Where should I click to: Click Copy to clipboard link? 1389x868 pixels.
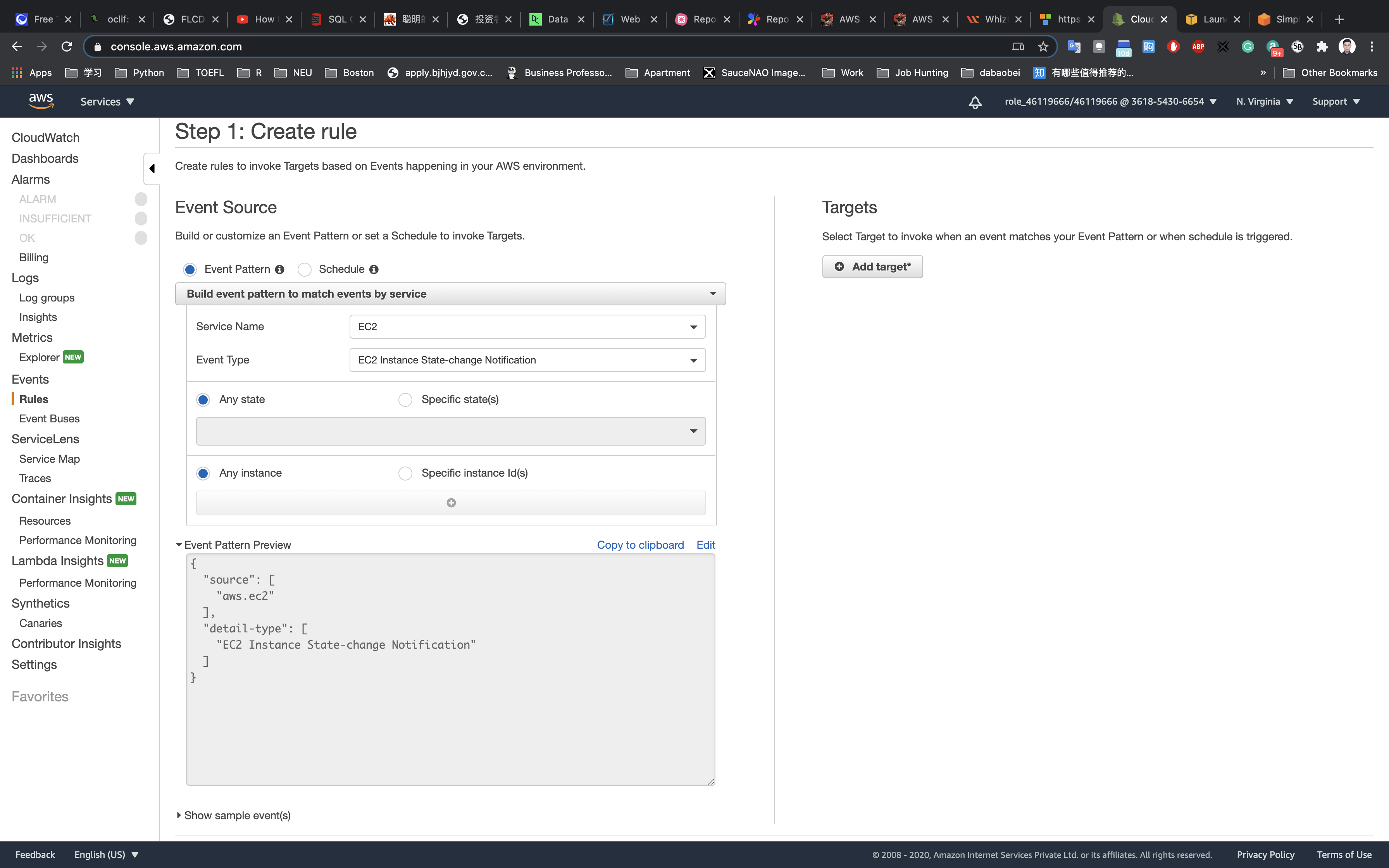coord(640,545)
